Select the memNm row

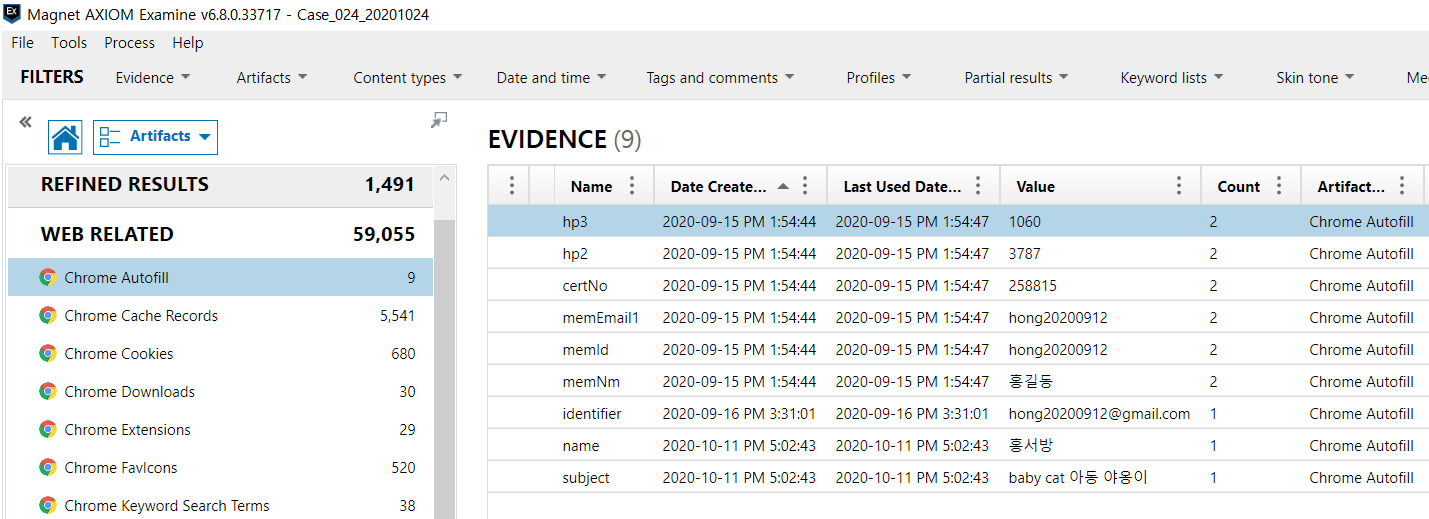click(958, 381)
